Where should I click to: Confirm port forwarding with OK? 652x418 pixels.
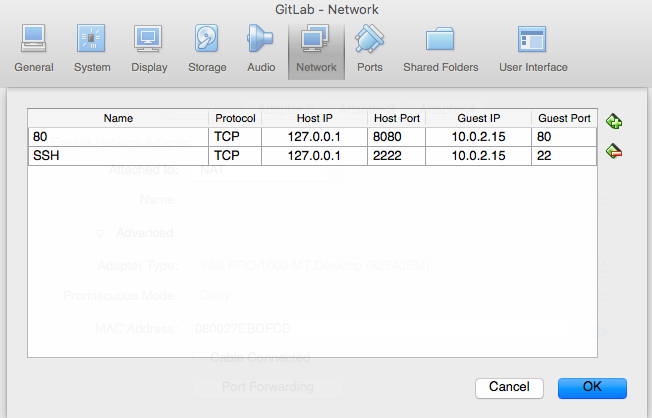coord(592,387)
